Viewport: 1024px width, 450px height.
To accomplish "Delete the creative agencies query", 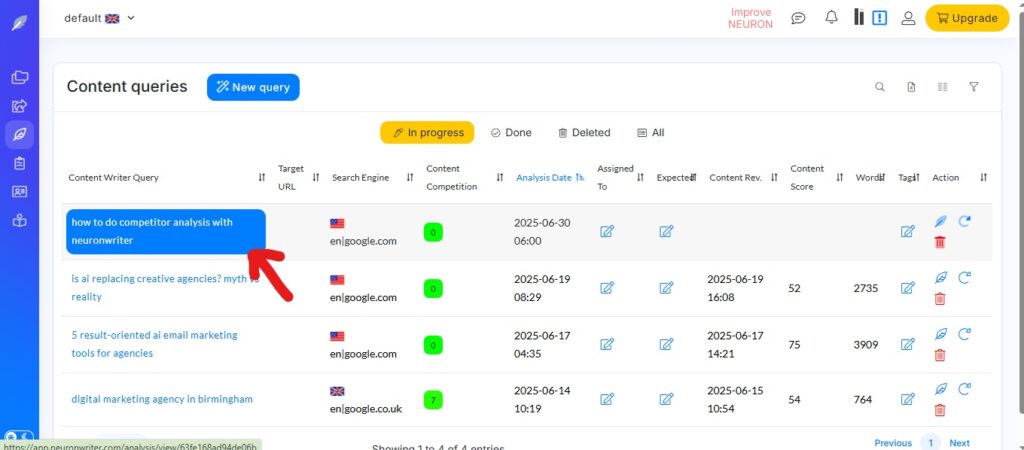I will pyautogui.click(x=940, y=299).
